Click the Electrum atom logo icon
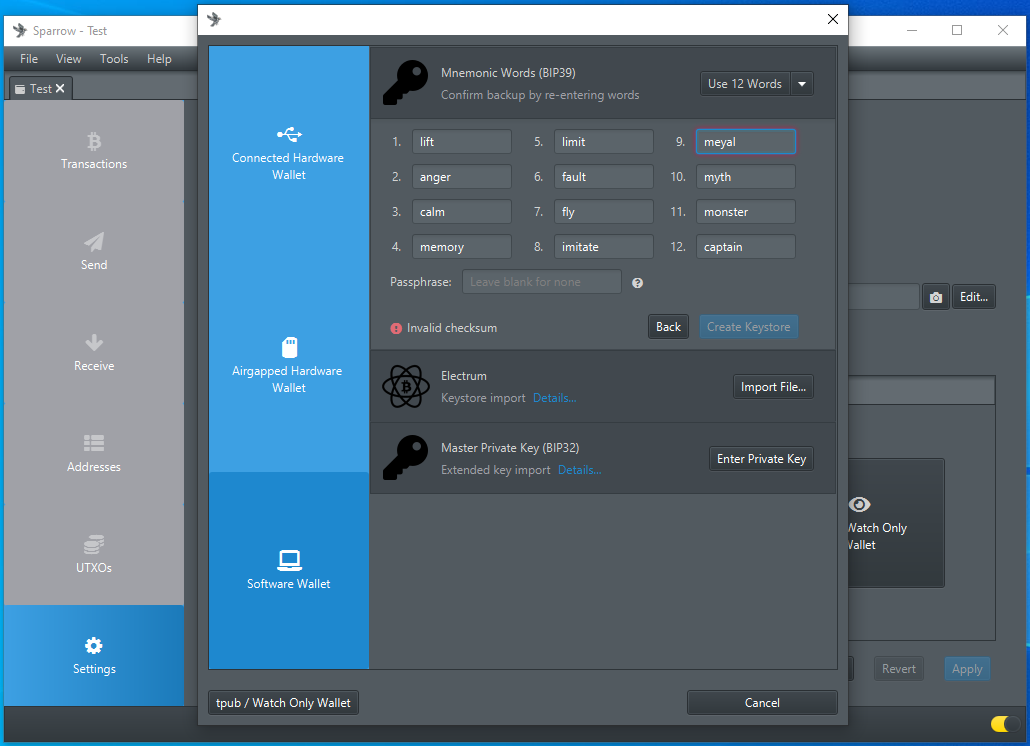The image size is (1030, 746). (x=405, y=387)
